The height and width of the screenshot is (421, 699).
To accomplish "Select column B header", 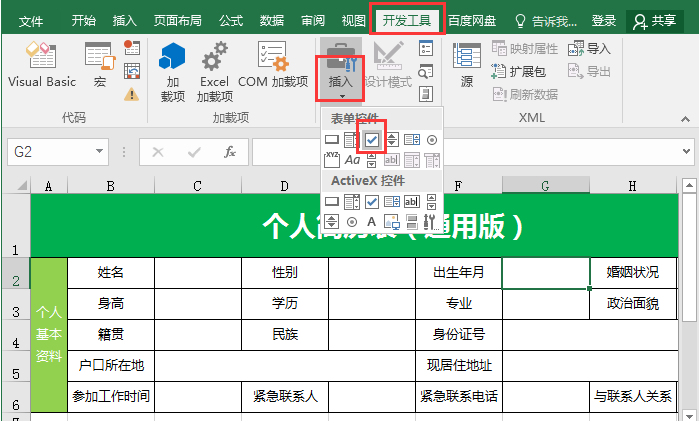I will [111, 186].
